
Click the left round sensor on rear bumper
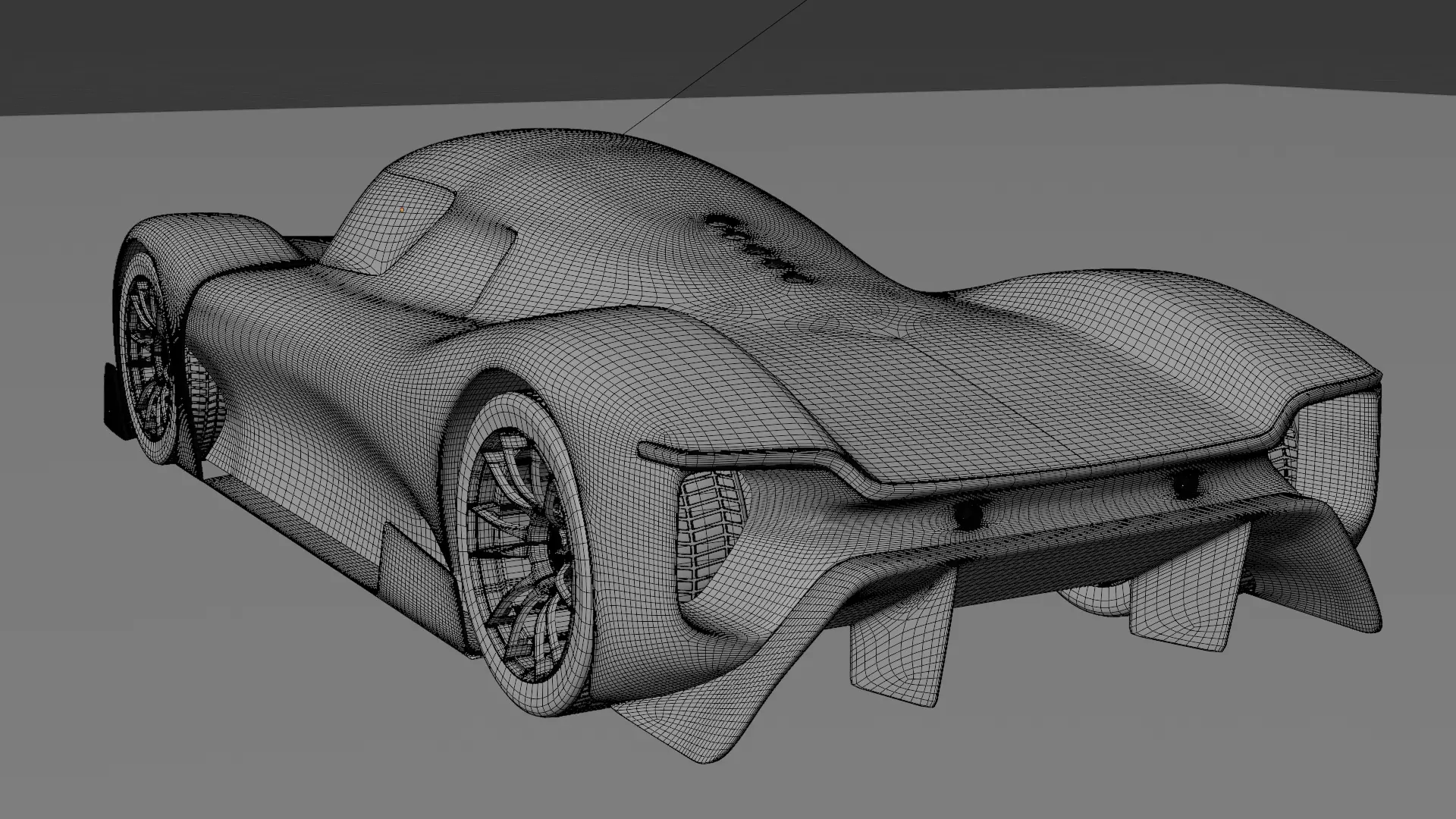click(x=968, y=516)
